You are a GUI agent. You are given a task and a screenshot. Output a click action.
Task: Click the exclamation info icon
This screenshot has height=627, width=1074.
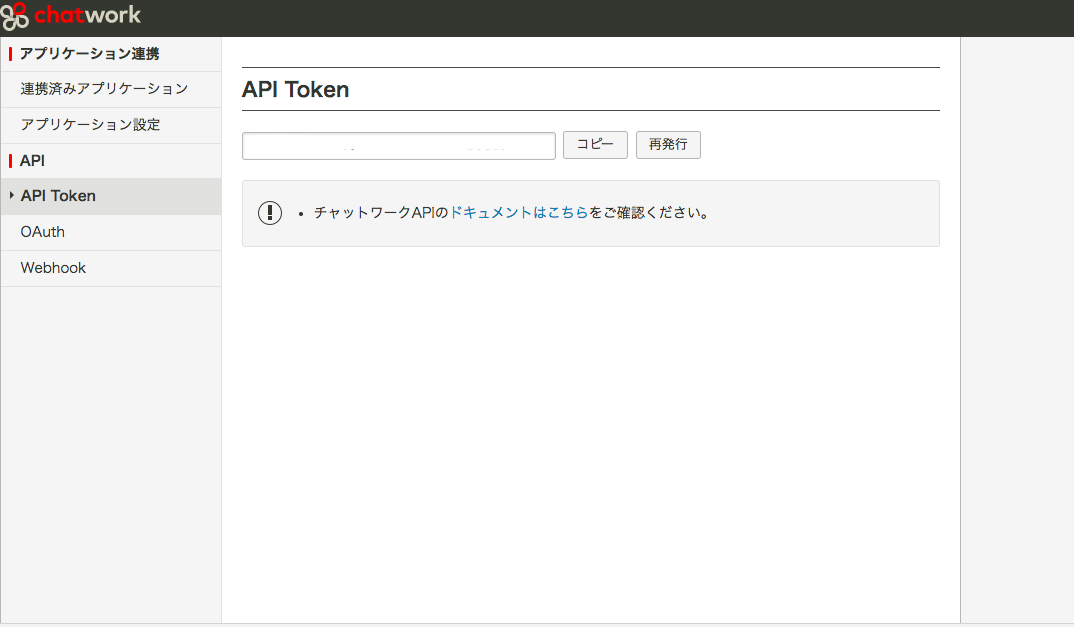pos(270,213)
